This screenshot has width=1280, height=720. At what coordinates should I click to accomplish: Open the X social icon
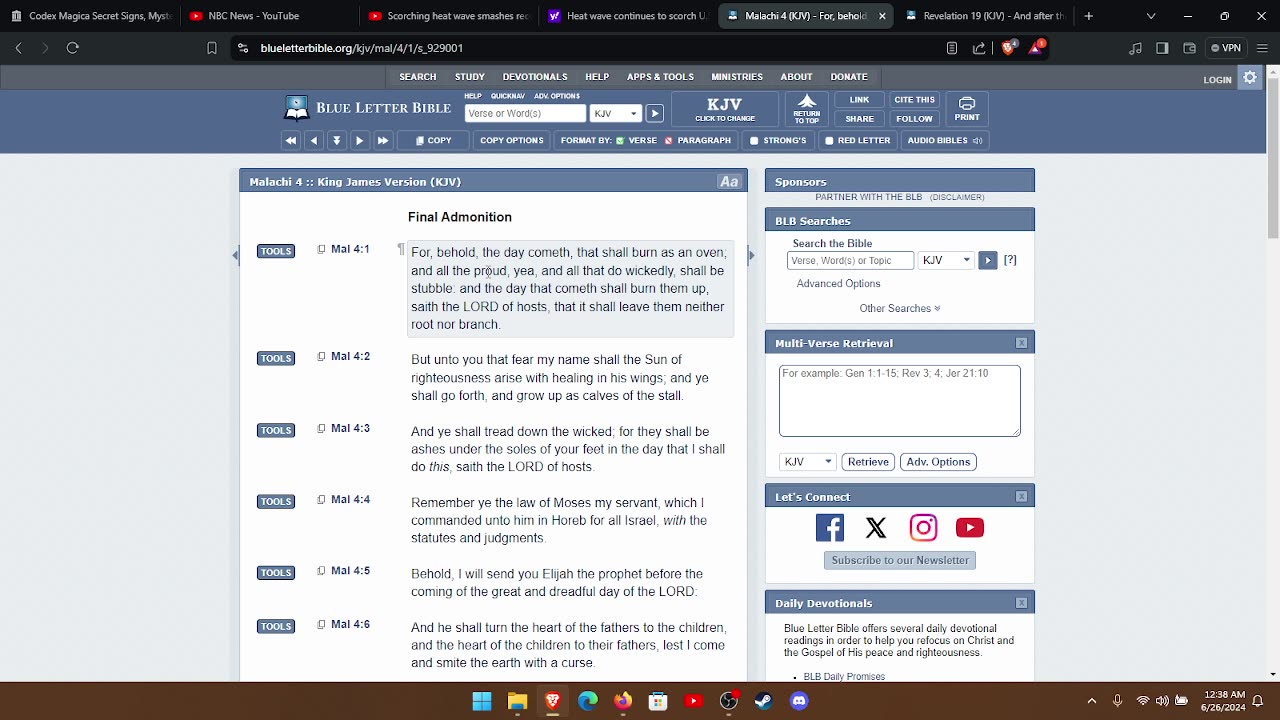point(876,527)
